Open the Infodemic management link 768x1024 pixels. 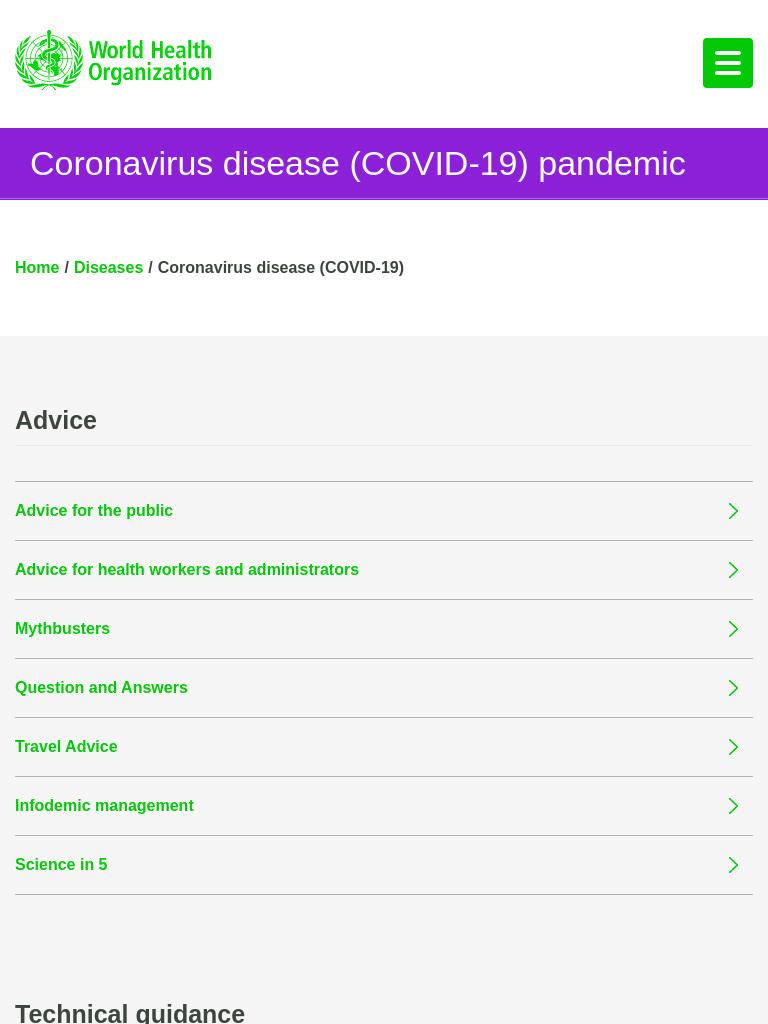(x=104, y=806)
